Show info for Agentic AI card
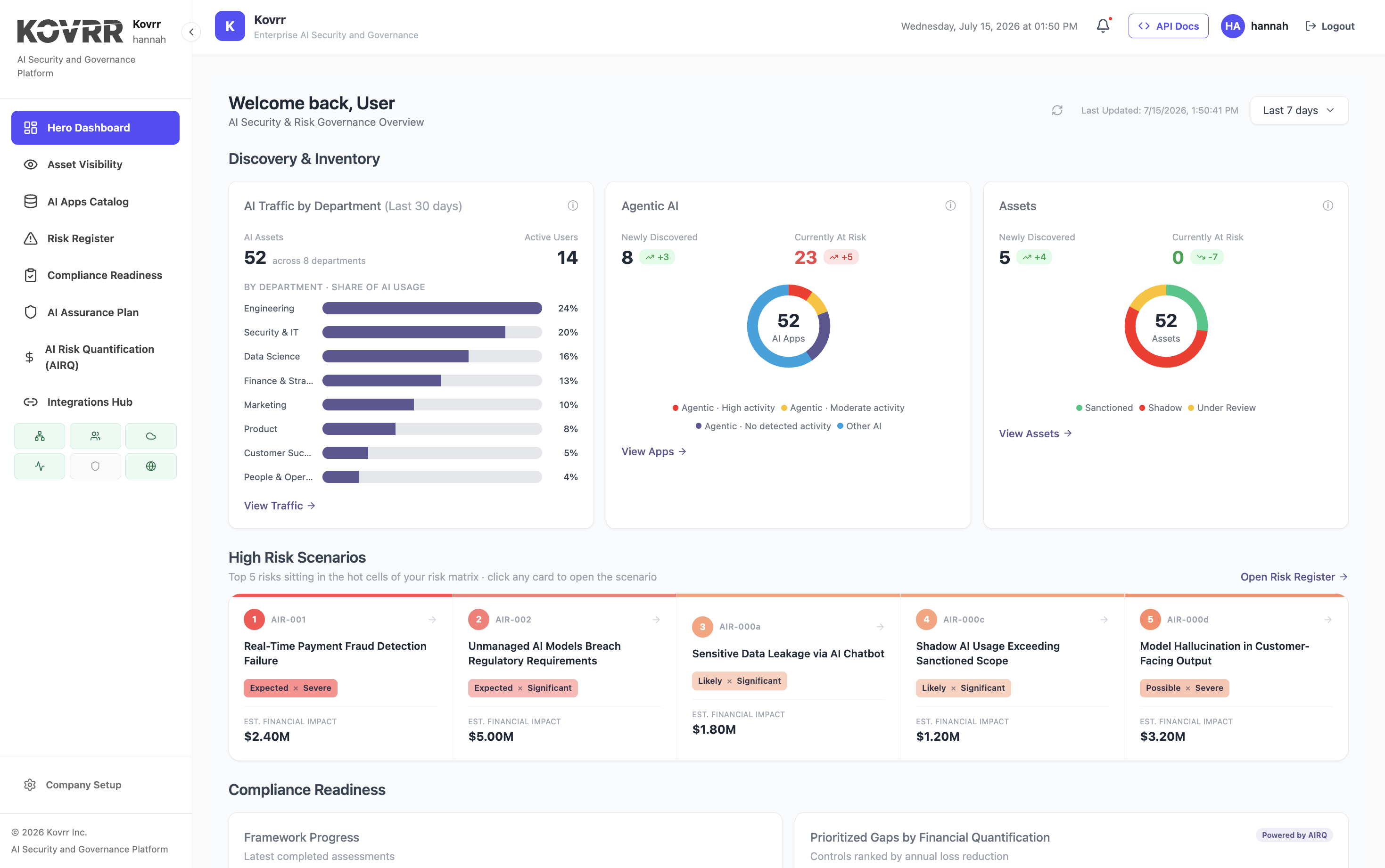The height and width of the screenshot is (868, 1385). click(x=950, y=205)
